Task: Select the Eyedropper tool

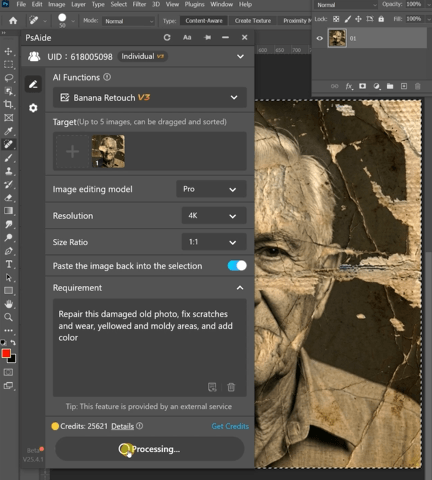Action: 8,131
